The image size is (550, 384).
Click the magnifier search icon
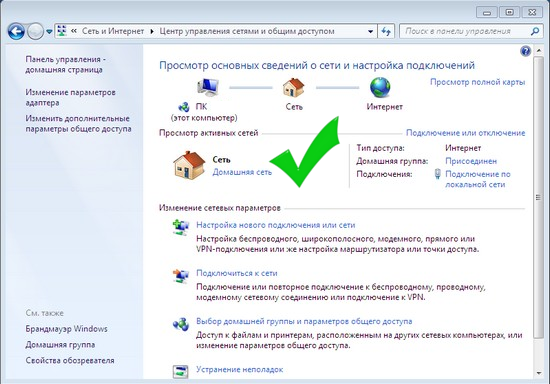tap(535, 32)
